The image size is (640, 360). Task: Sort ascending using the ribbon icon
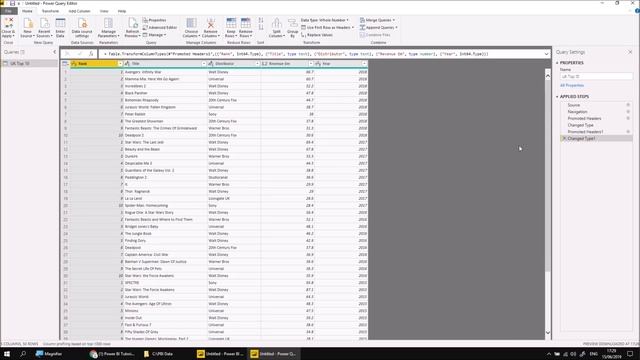coord(261,20)
